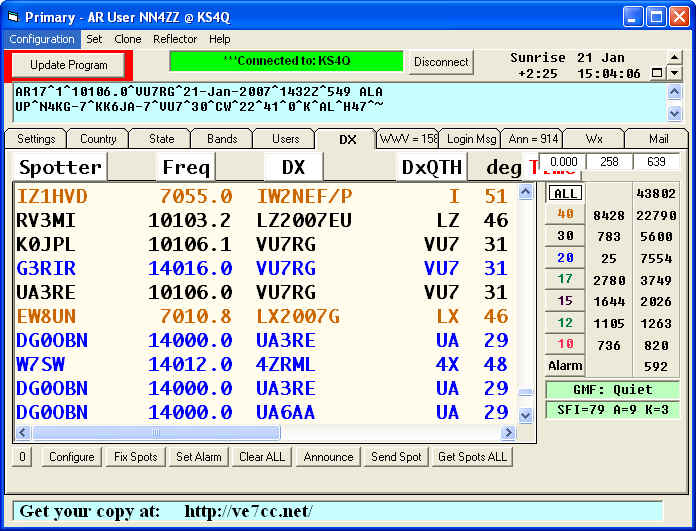Viewport: 696px width, 531px height.
Task: Click the small square box beside the clock
Action: click(x=657, y=73)
